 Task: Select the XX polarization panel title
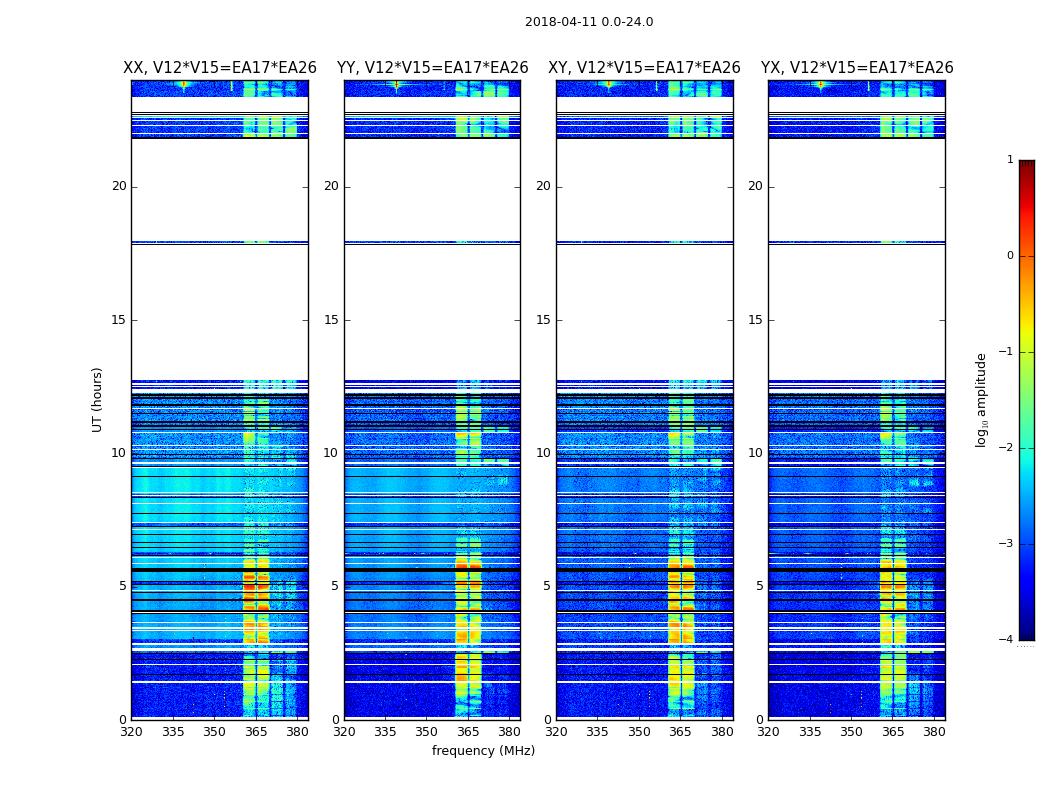[x=220, y=68]
